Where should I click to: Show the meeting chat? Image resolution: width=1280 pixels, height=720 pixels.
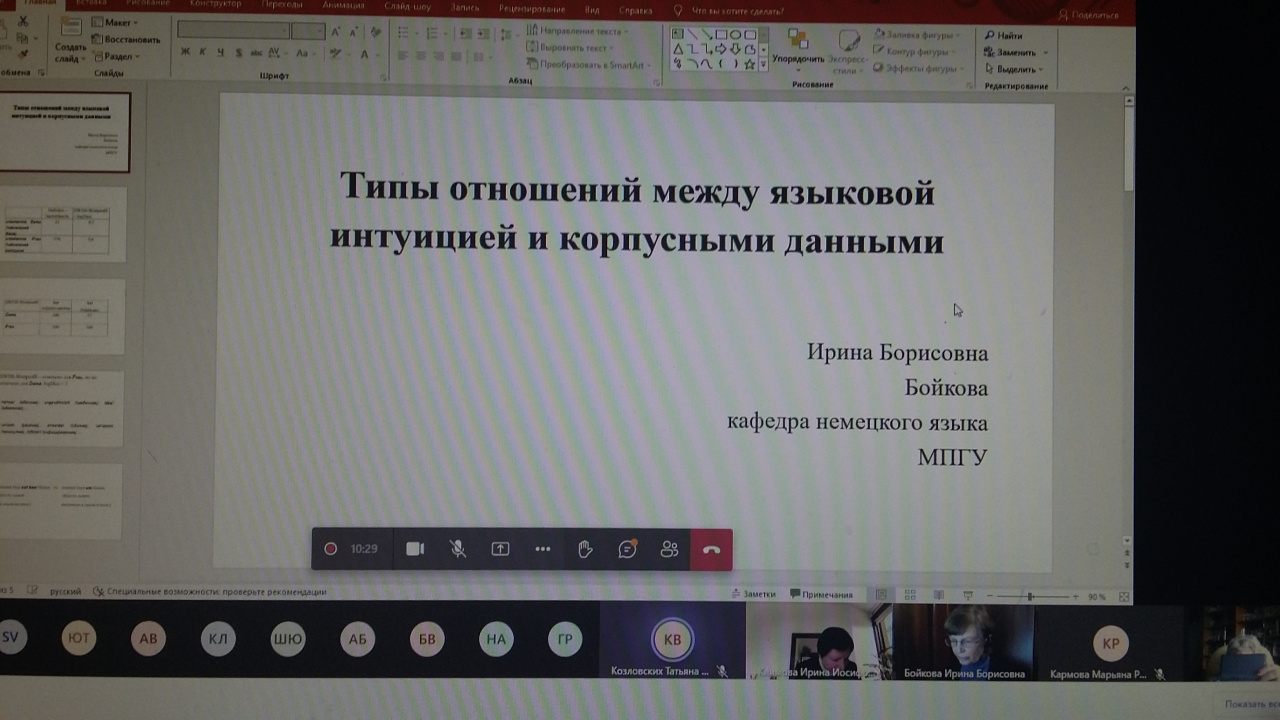click(x=627, y=549)
